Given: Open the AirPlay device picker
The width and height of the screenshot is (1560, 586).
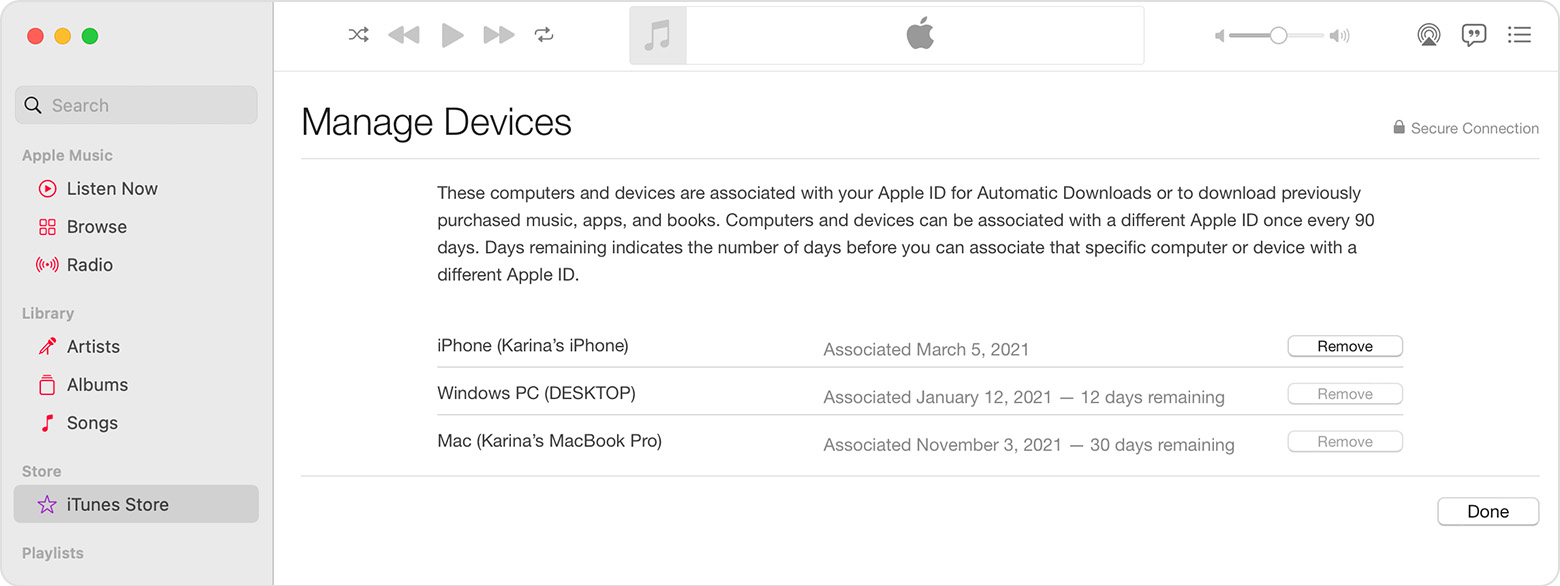Looking at the screenshot, I should [1428, 34].
